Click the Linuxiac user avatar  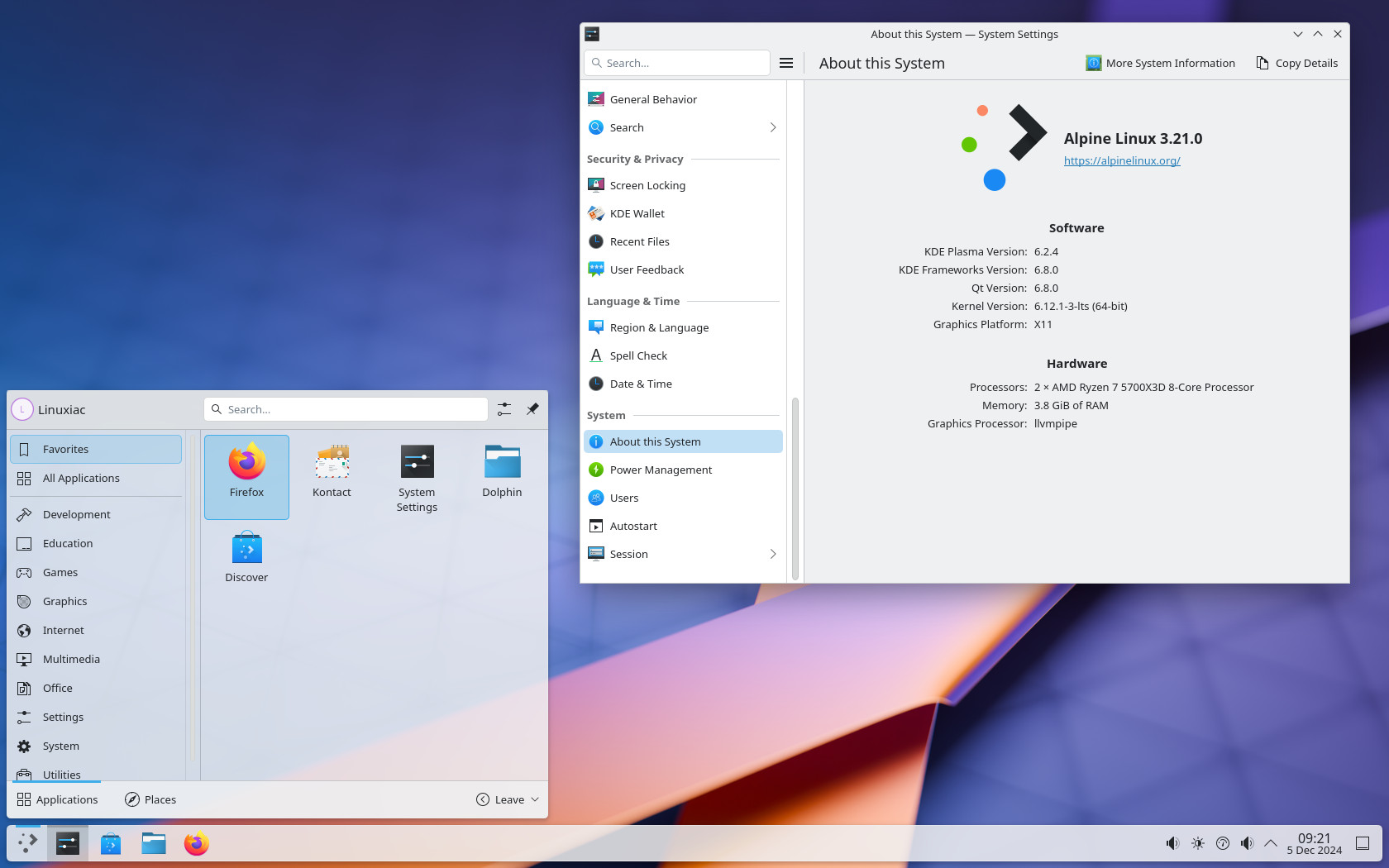click(x=22, y=409)
